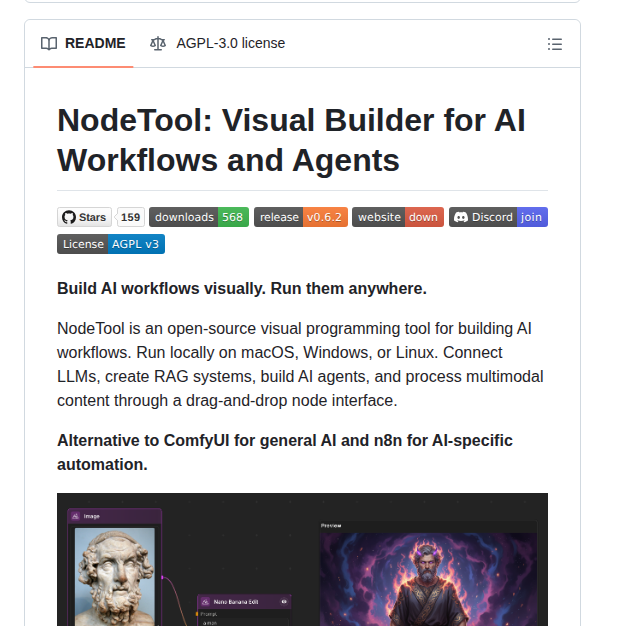Click the website down badge
Image resolution: width=626 pixels, height=626 pixels.
coord(398,217)
